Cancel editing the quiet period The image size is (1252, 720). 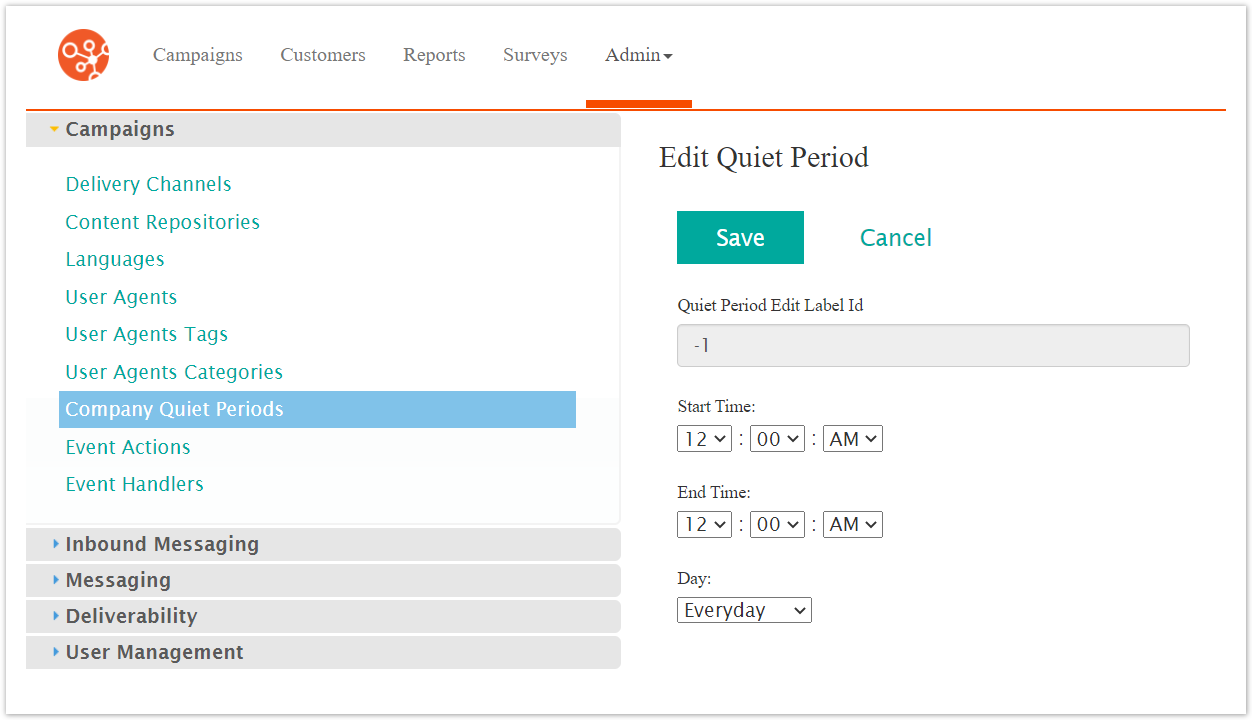[x=895, y=237]
